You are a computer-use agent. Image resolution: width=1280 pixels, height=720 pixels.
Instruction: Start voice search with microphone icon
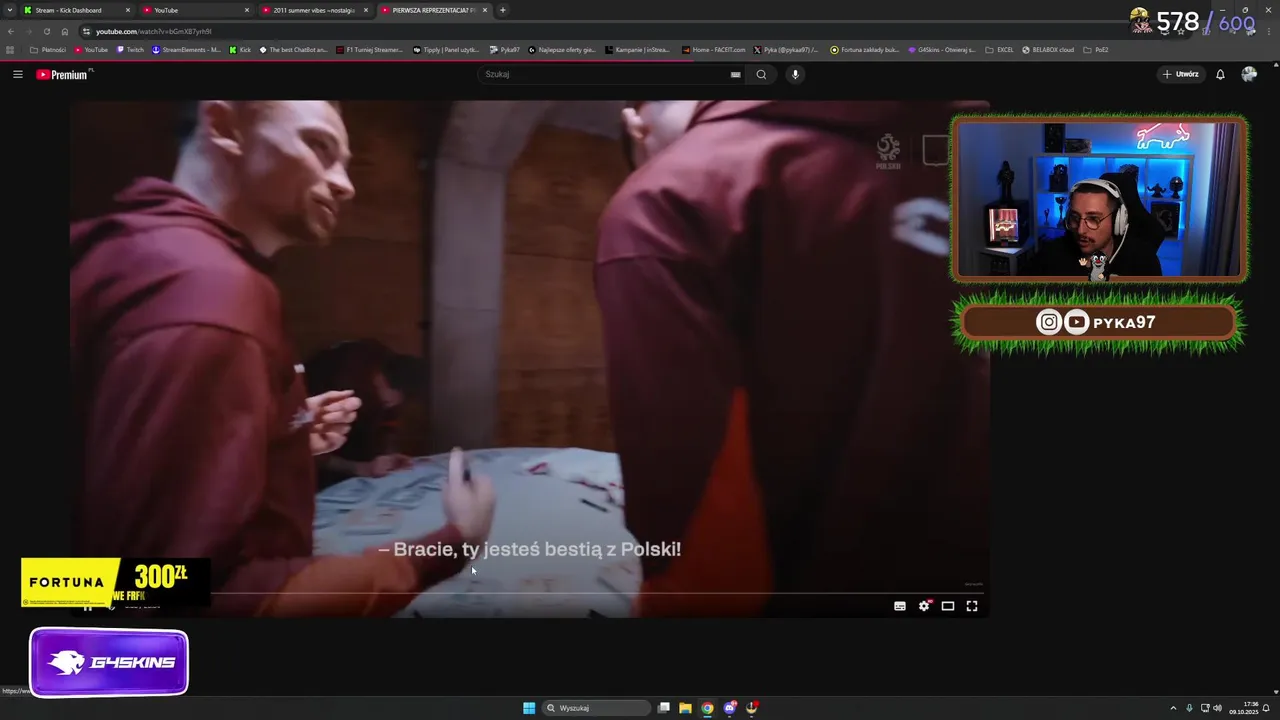pos(795,74)
